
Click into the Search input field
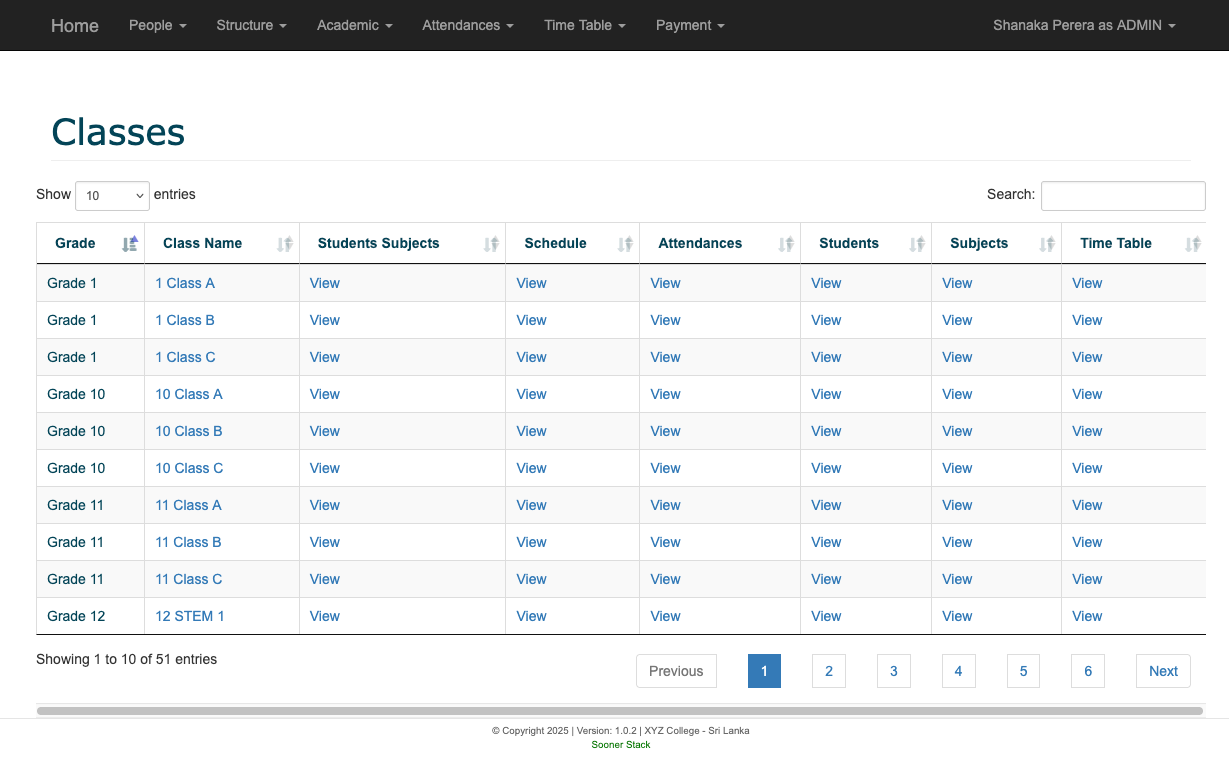tap(1123, 196)
